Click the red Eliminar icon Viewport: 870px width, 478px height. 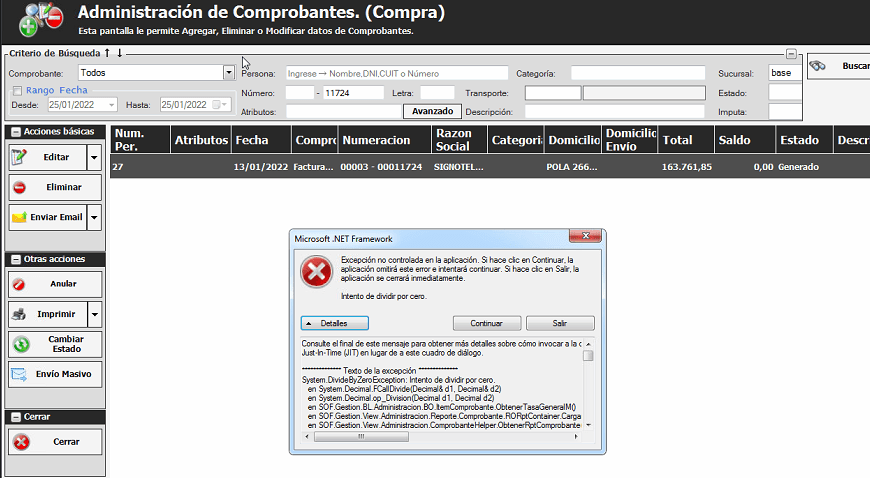pos(20,187)
